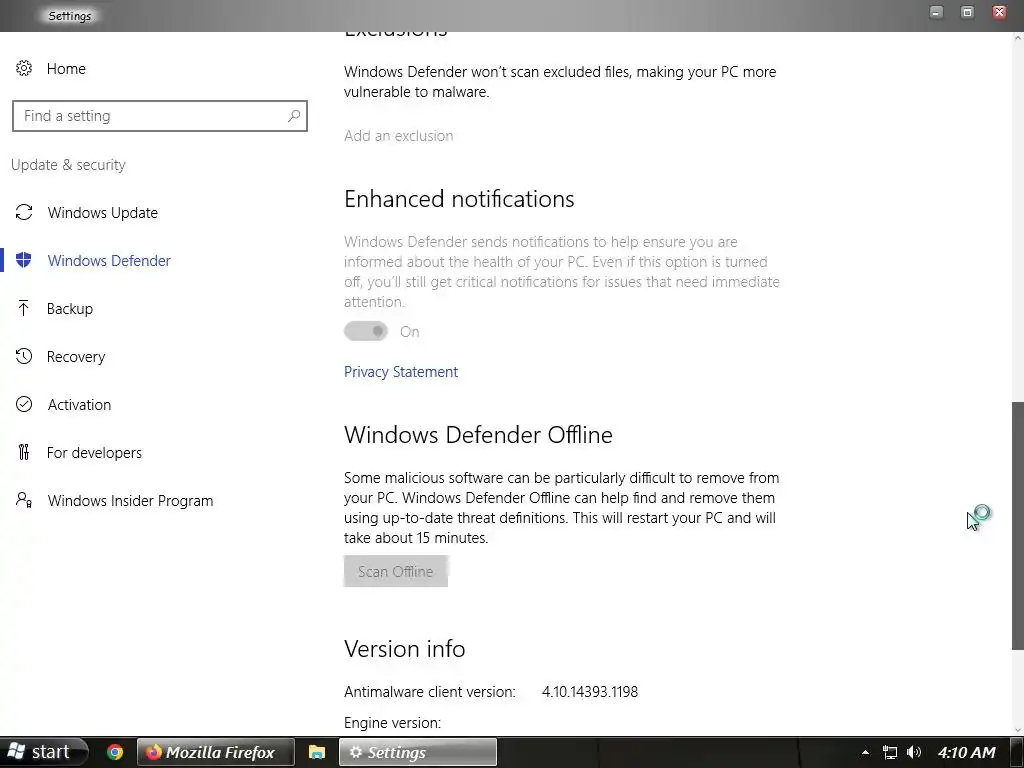Click the Scan Offline button
This screenshot has width=1024, height=768.
396,571
